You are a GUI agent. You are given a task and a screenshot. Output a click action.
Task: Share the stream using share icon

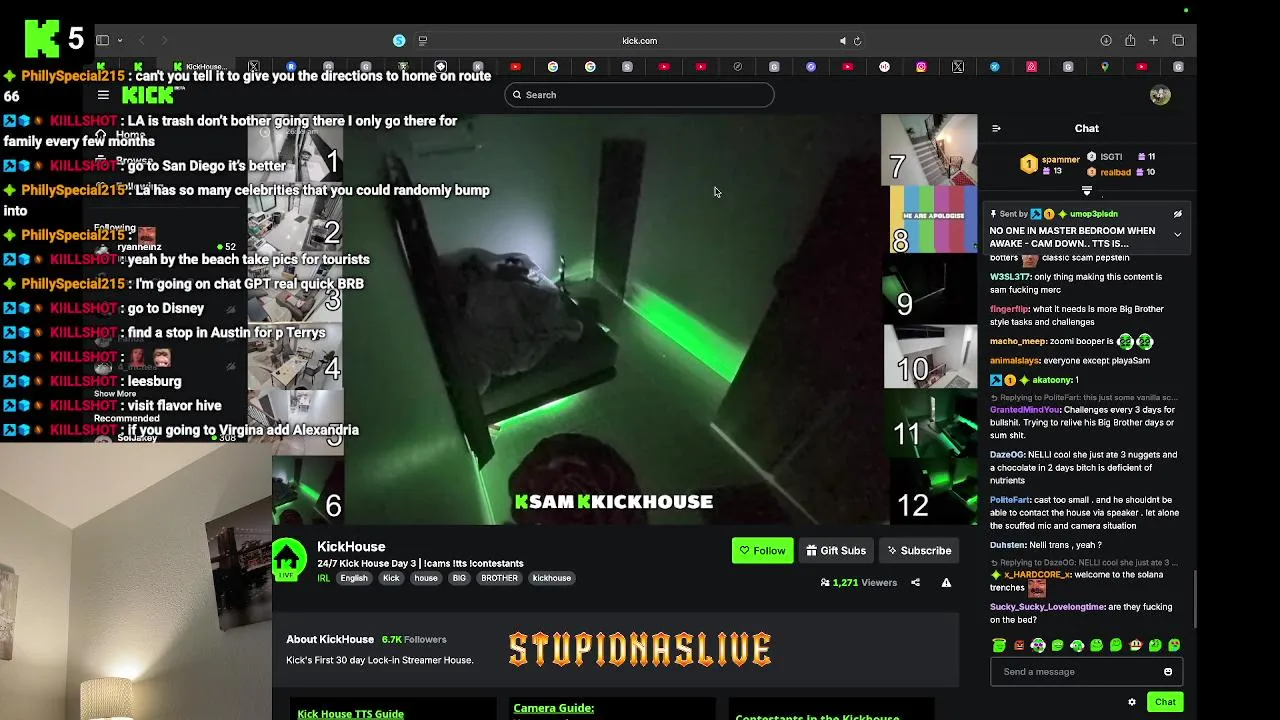(915, 582)
